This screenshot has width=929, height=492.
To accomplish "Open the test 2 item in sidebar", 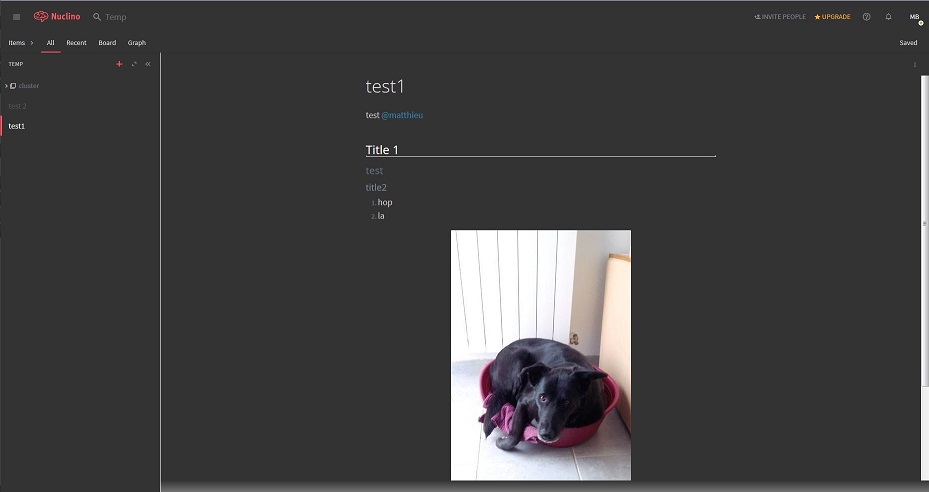I will 17,106.
